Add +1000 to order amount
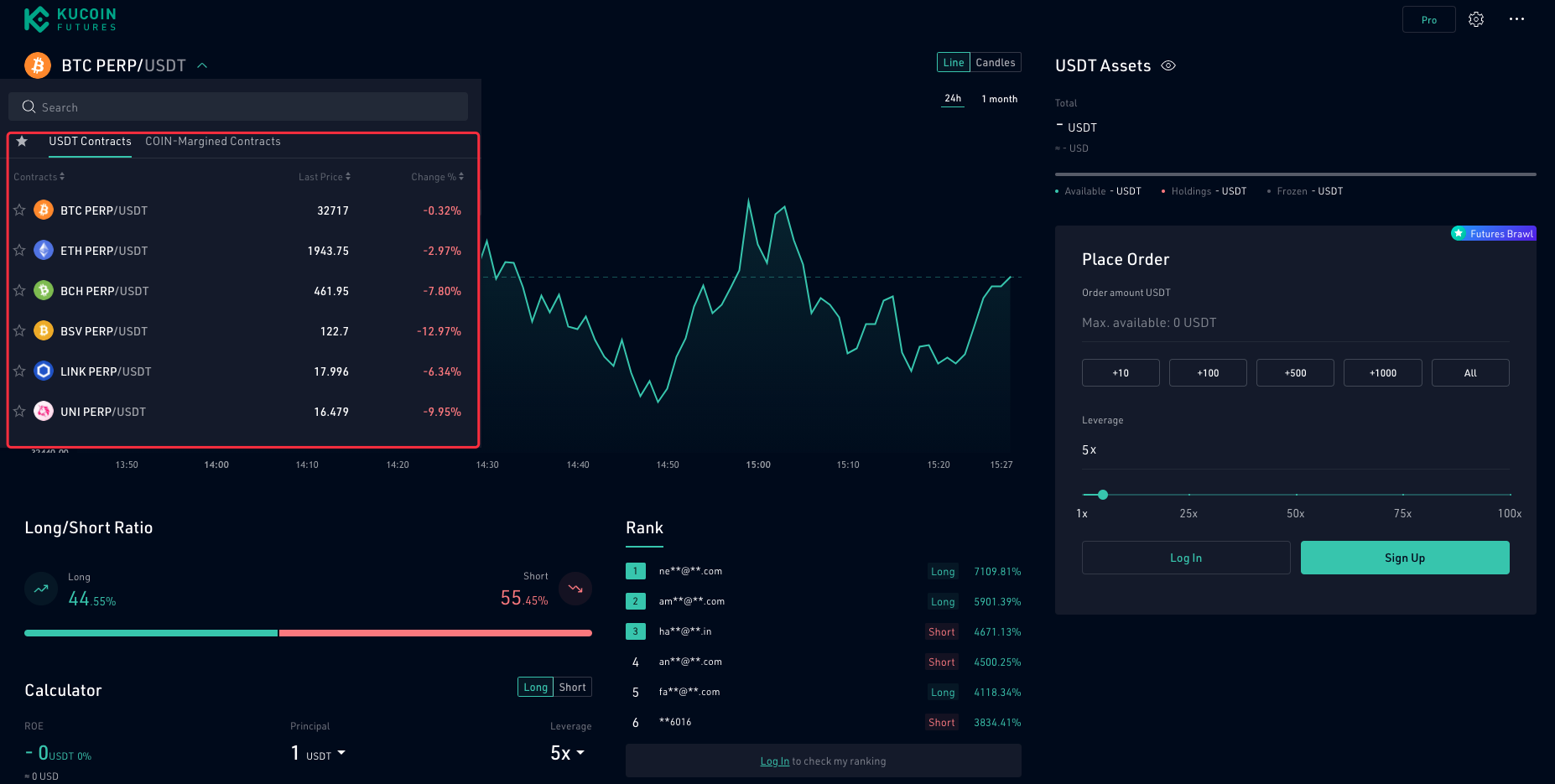This screenshot has width=1555, height=784. pos(1383,373)
